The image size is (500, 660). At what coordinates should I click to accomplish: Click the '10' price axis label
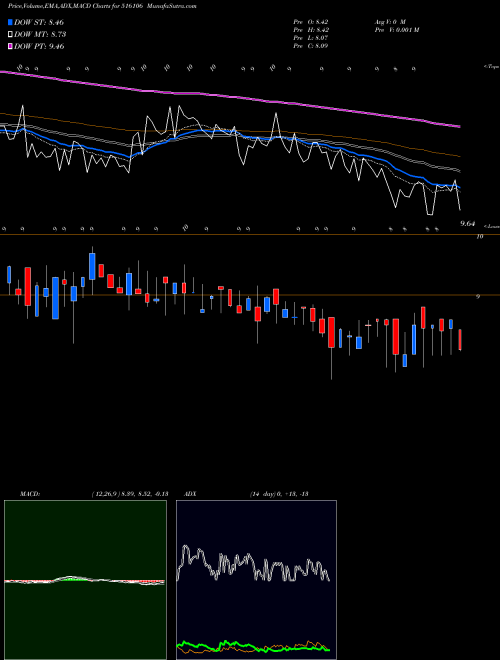[x=479, y=237]
